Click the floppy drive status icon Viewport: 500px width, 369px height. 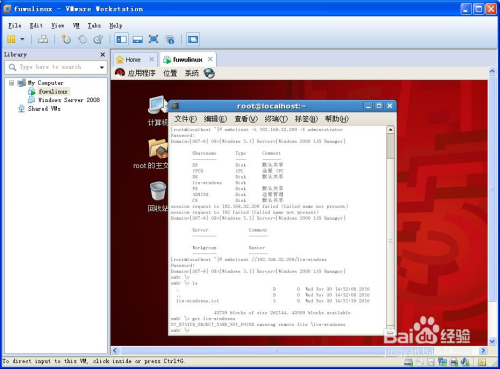[431, 362]
